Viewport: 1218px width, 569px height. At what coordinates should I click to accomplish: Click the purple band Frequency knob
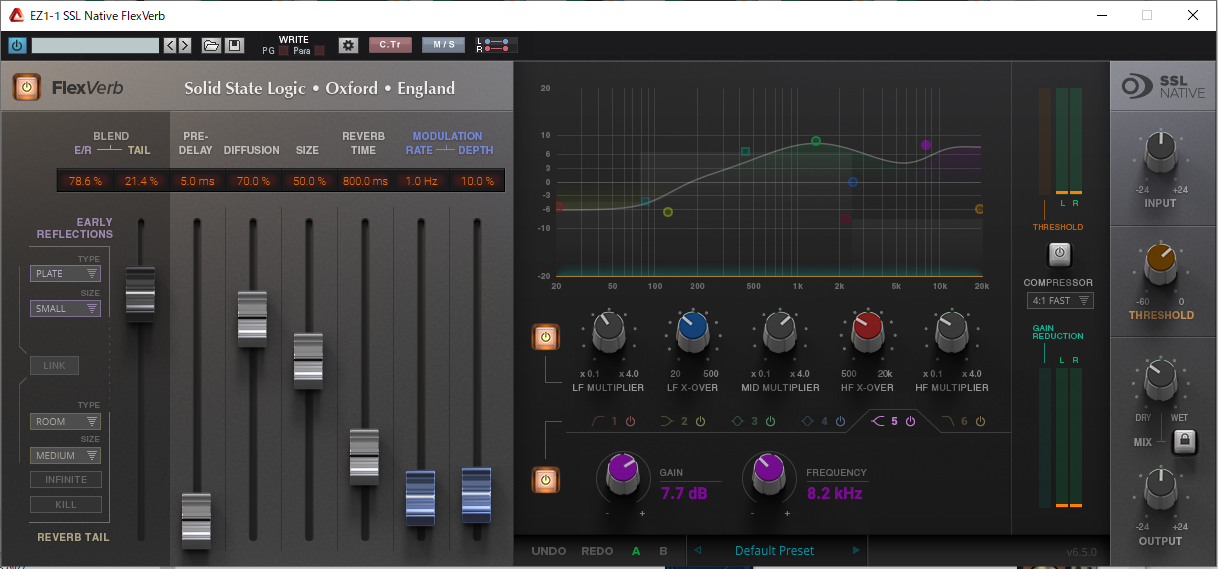click(768, 476)
